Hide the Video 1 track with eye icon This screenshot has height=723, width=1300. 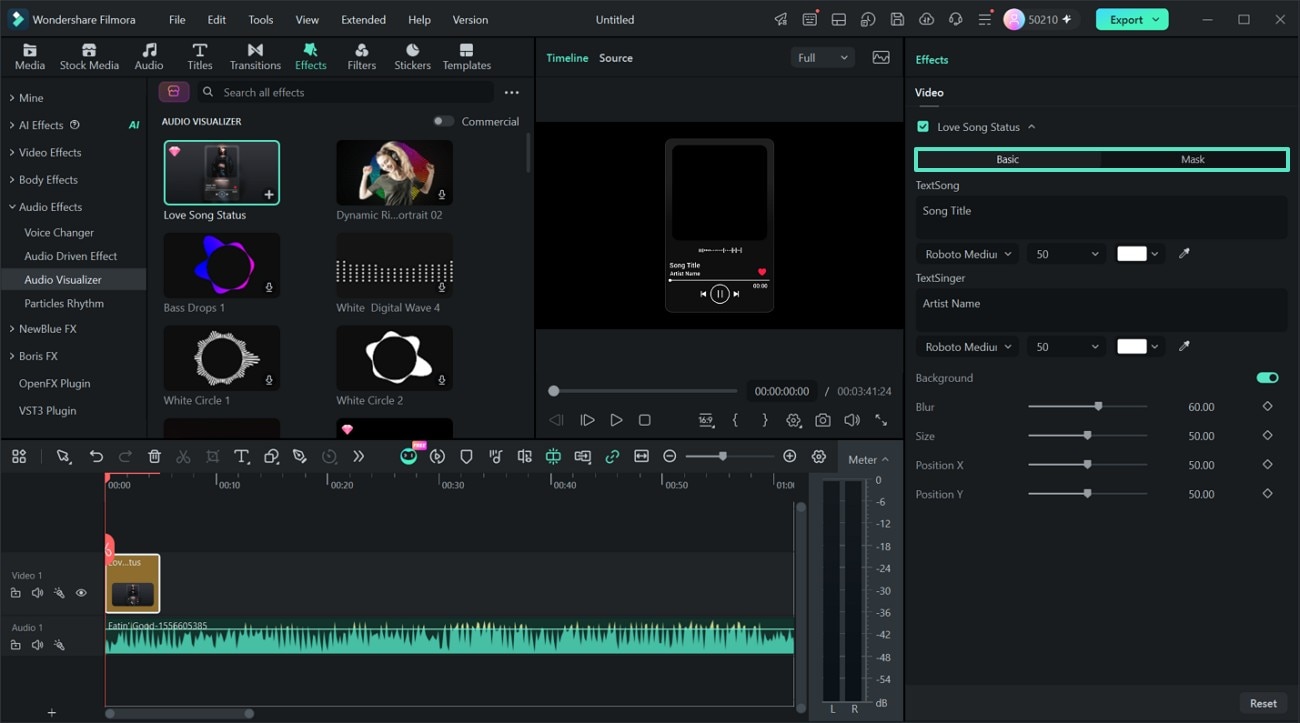coord(81,593)
